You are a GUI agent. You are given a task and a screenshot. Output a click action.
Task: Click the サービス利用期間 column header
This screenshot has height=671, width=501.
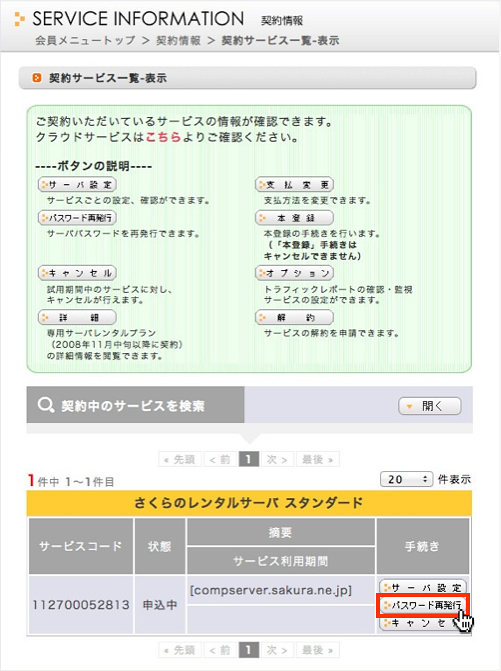281,561
